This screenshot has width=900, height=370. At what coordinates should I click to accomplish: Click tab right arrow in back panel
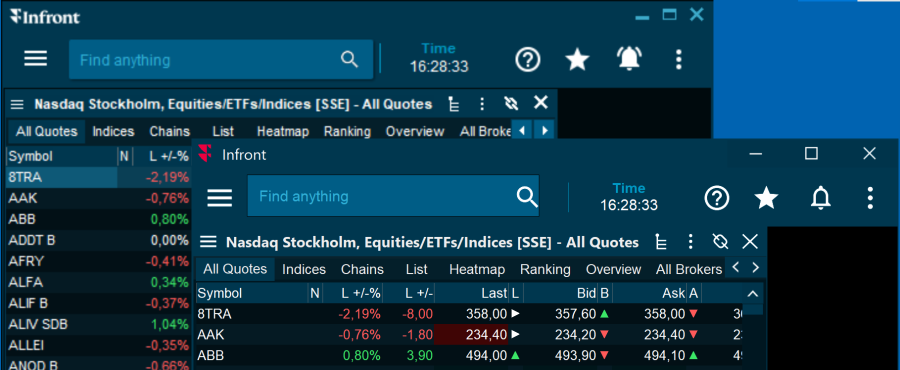(x=544, y=131)
